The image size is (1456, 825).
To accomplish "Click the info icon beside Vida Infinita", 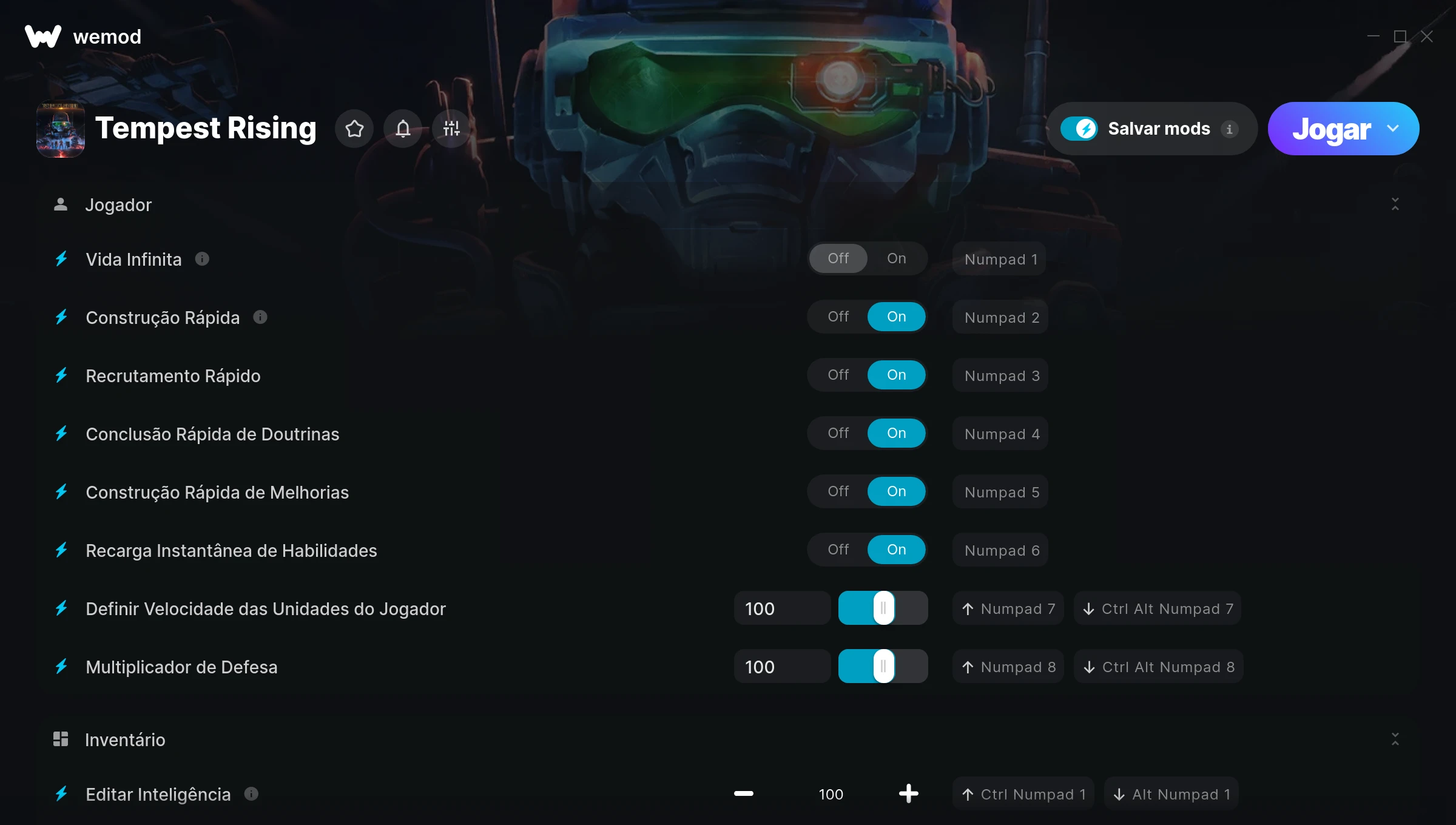I will [x=203, y=259].
